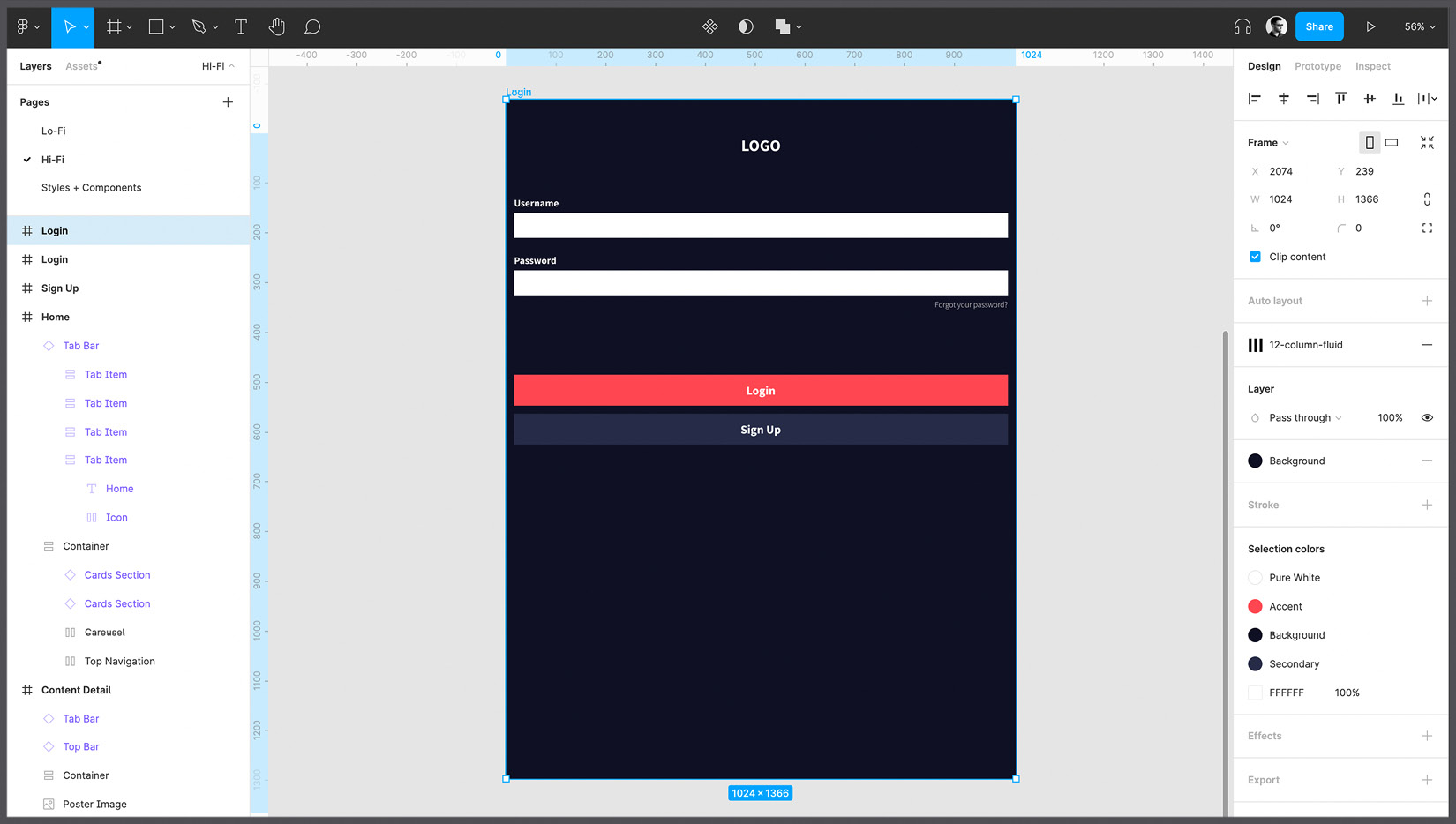Screen dimensions: 1456x824
Task: Click the align horizontal centers icon
Action: coord(1283,98)
